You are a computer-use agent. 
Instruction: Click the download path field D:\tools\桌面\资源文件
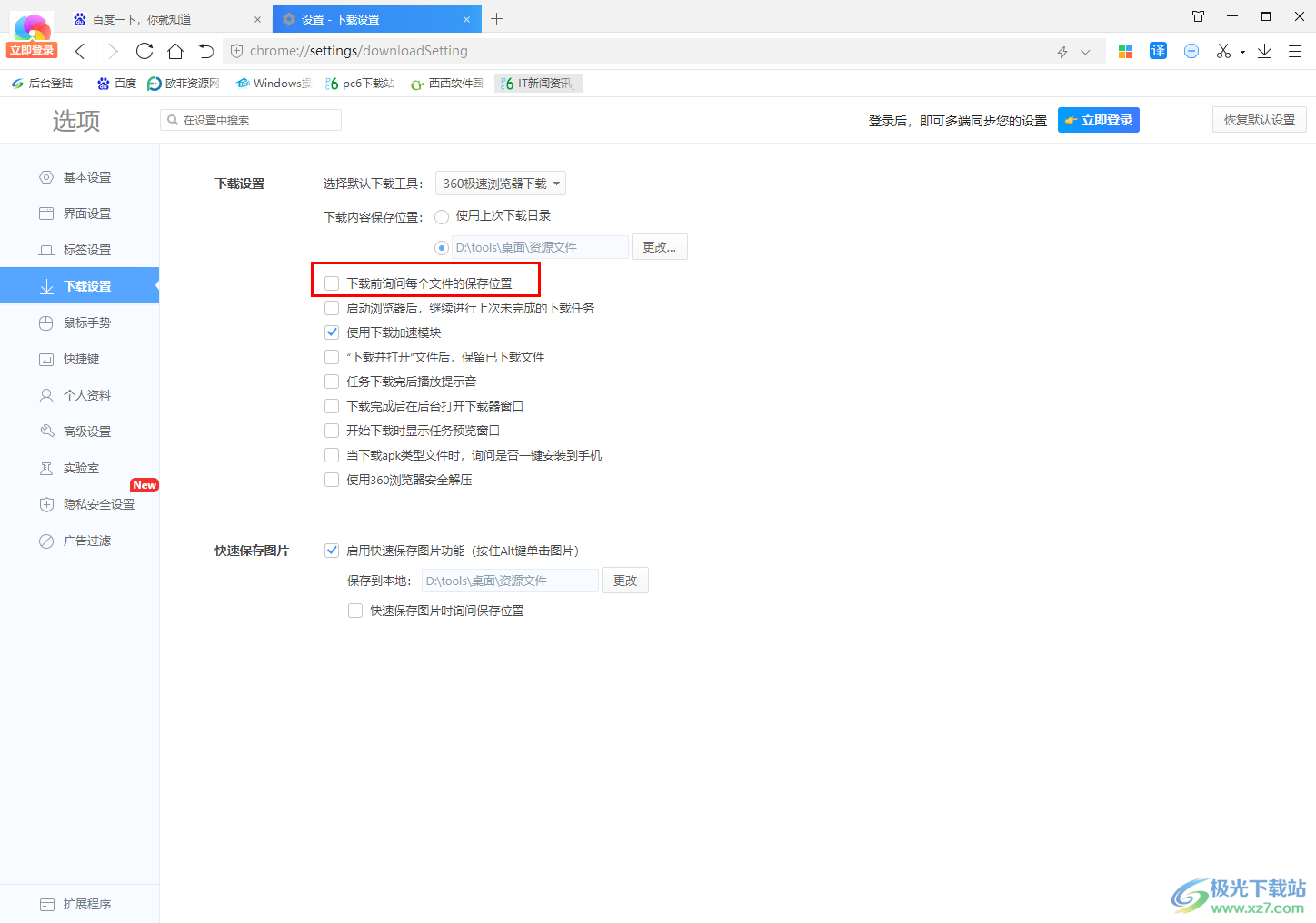pyautogui.click(x=541, y=247)
